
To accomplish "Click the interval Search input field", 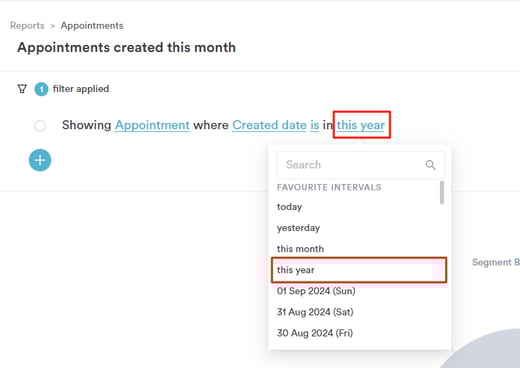I will [x=361, y=165].
